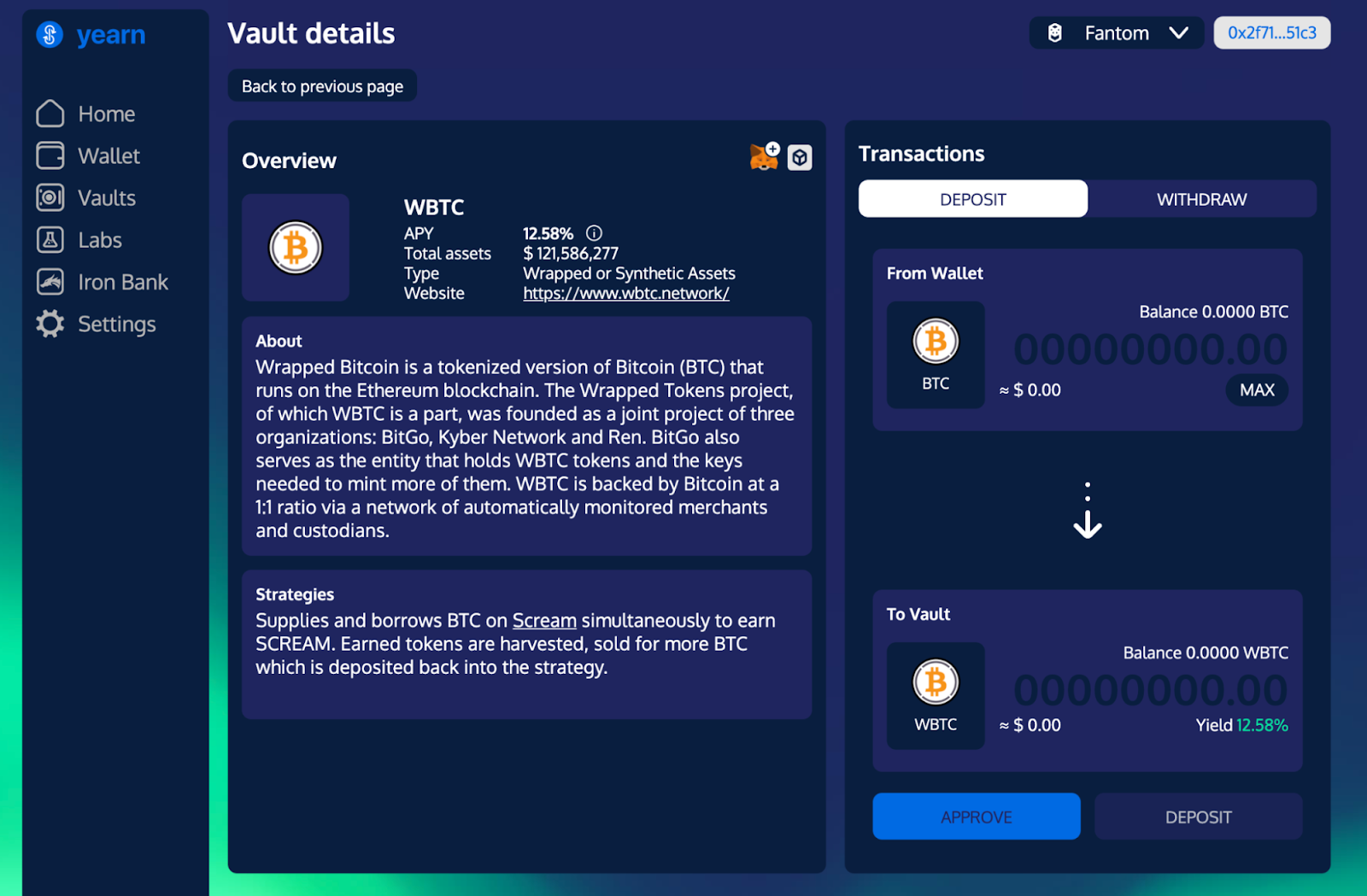Click Back to previous page button
Viewport: 1367px width, 896px height.
pyautogui.click(x=322, y=86)
